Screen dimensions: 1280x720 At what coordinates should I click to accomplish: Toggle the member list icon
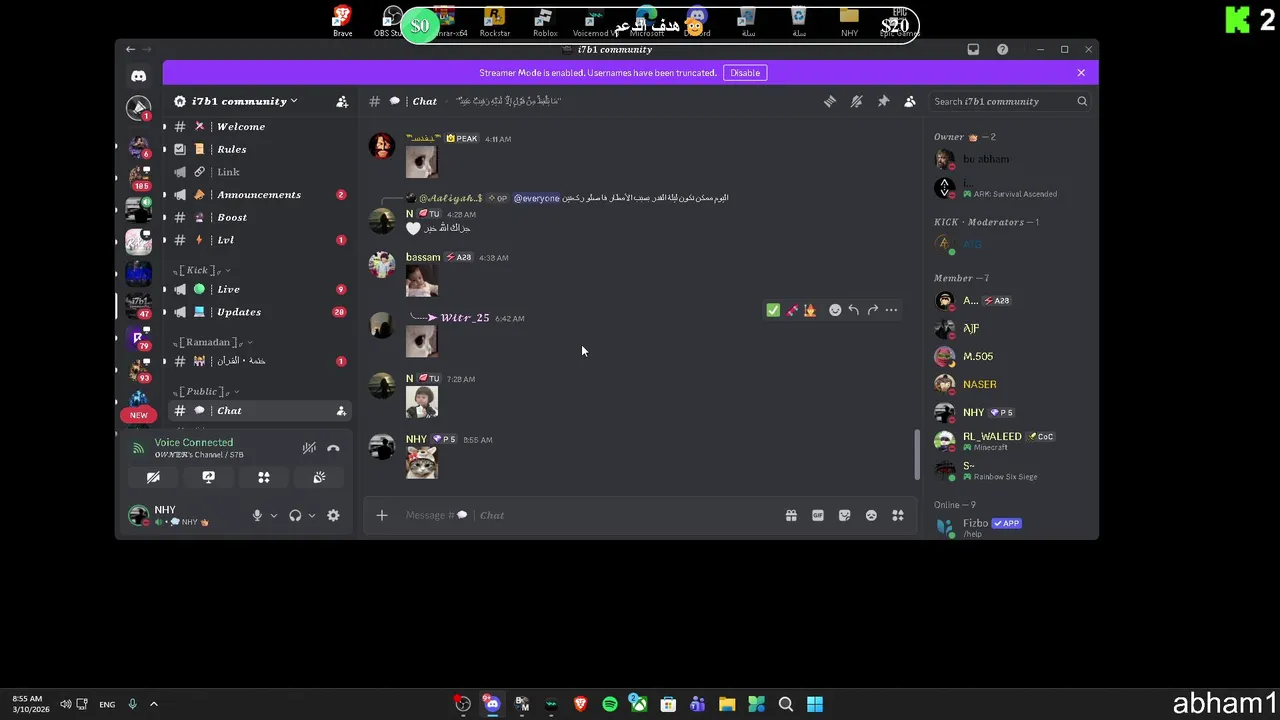pyautogui.click(x=910, y=101)
